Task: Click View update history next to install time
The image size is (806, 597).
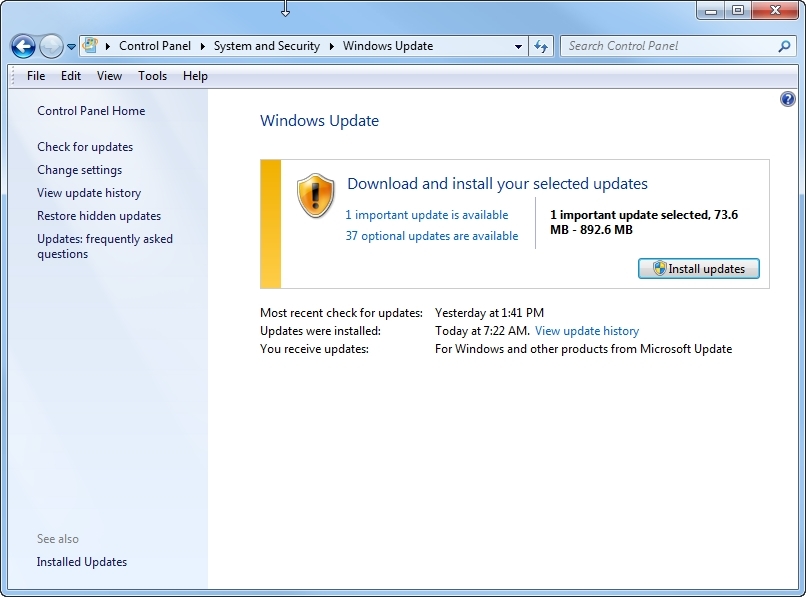Action: [587, 331]
